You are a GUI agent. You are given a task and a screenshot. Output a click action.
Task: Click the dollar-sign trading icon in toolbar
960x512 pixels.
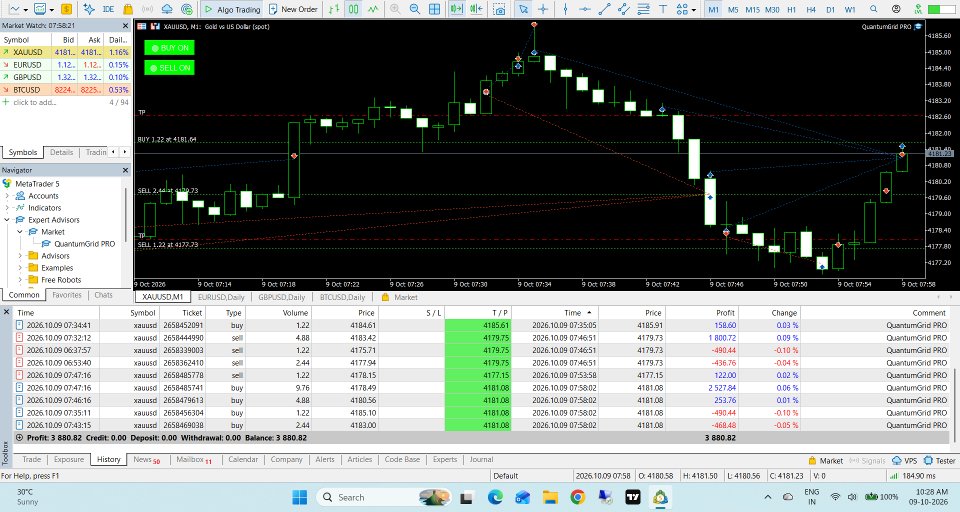point(66,9)
